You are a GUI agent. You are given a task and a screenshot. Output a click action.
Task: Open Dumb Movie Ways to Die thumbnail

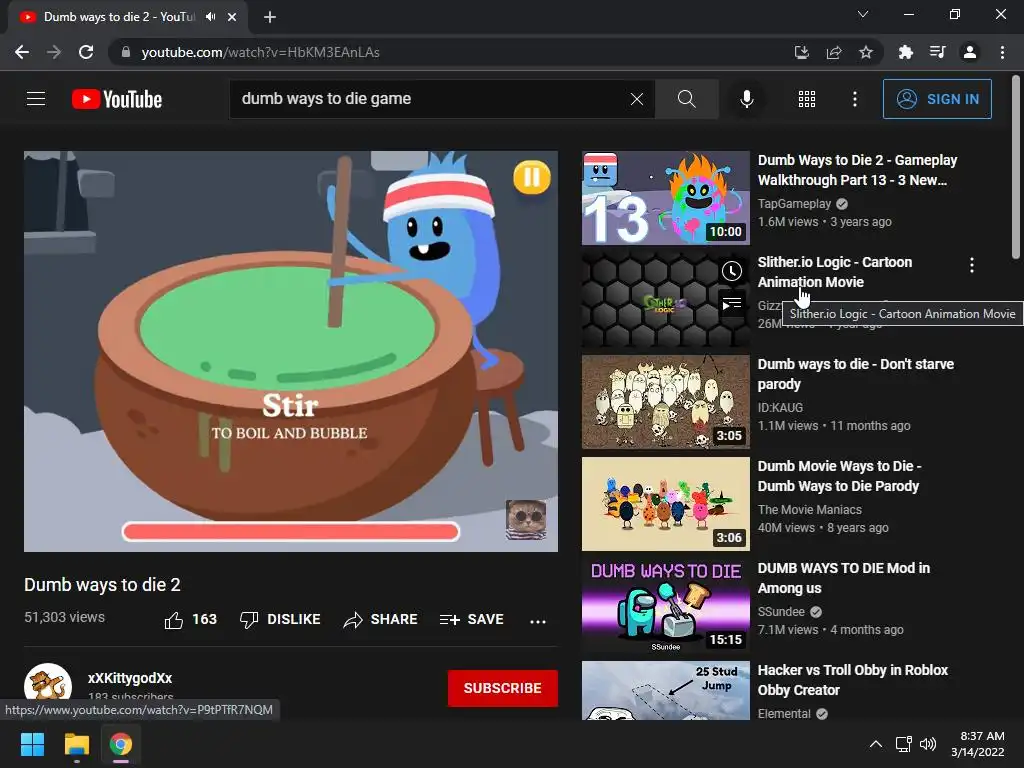click(x=665, y=504)
